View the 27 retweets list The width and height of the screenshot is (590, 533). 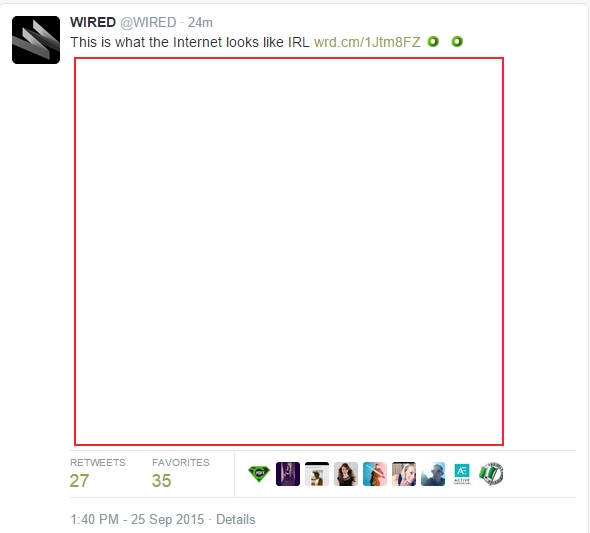tap(97, 474)
